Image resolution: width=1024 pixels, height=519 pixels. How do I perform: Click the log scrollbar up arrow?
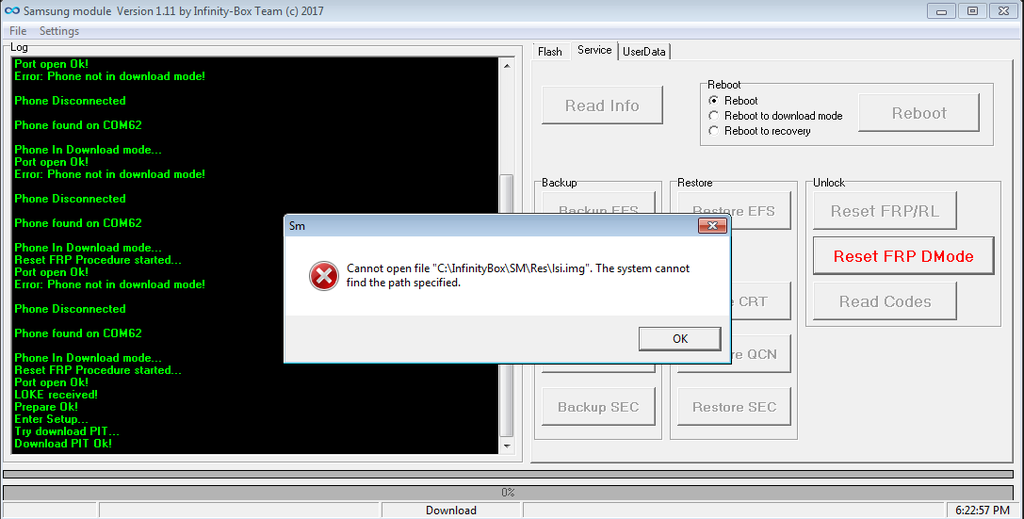(x=507, y=66)
